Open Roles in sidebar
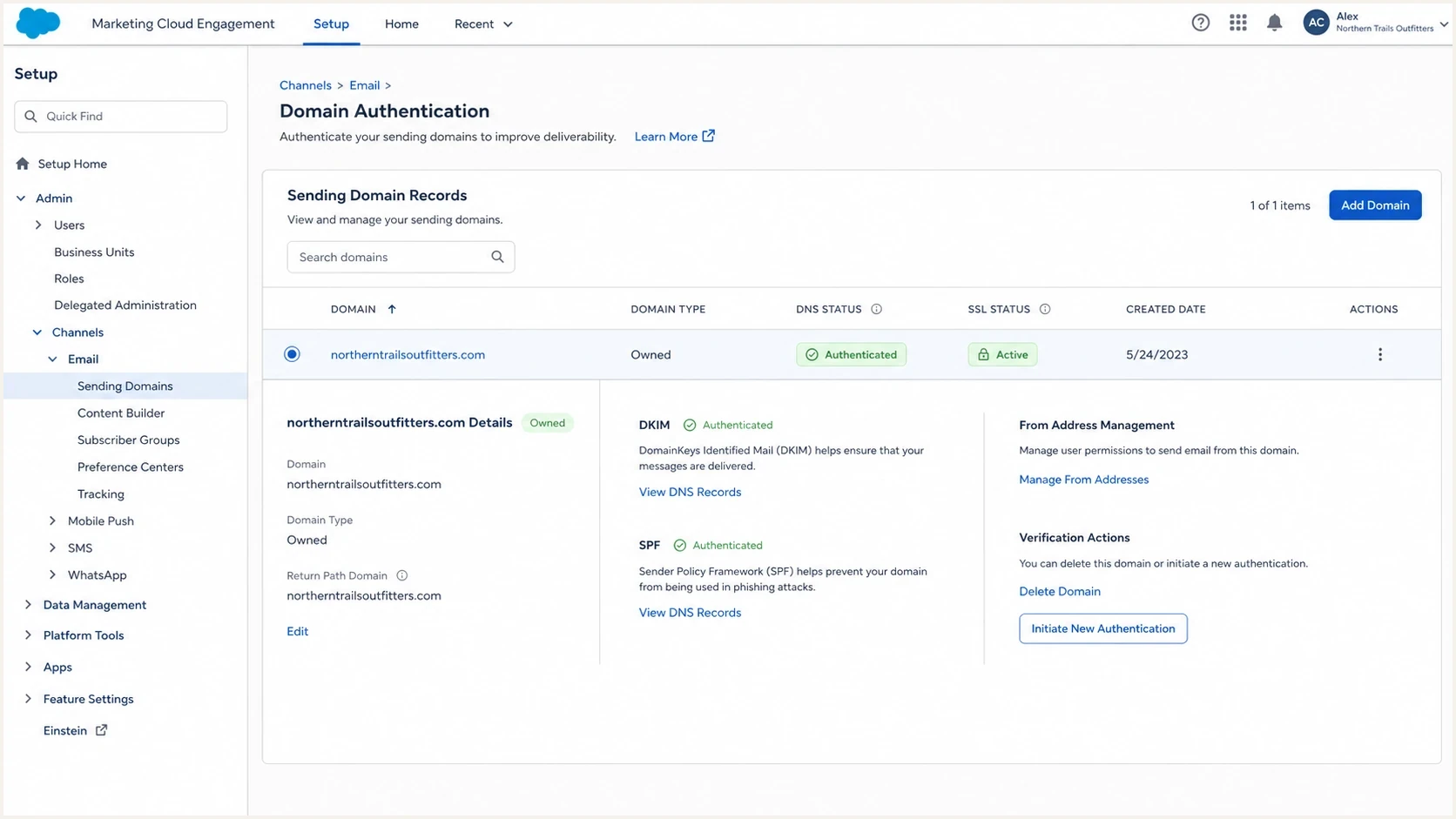 pos(69,279)
